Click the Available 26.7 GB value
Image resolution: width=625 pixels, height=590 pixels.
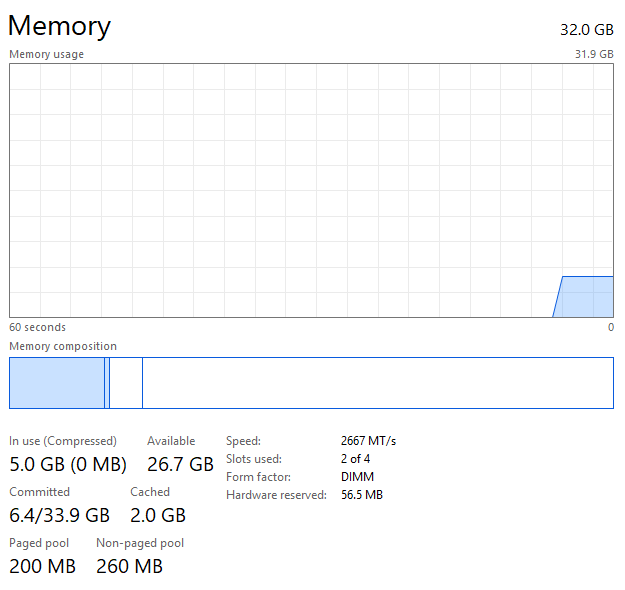tap(180, 464)
